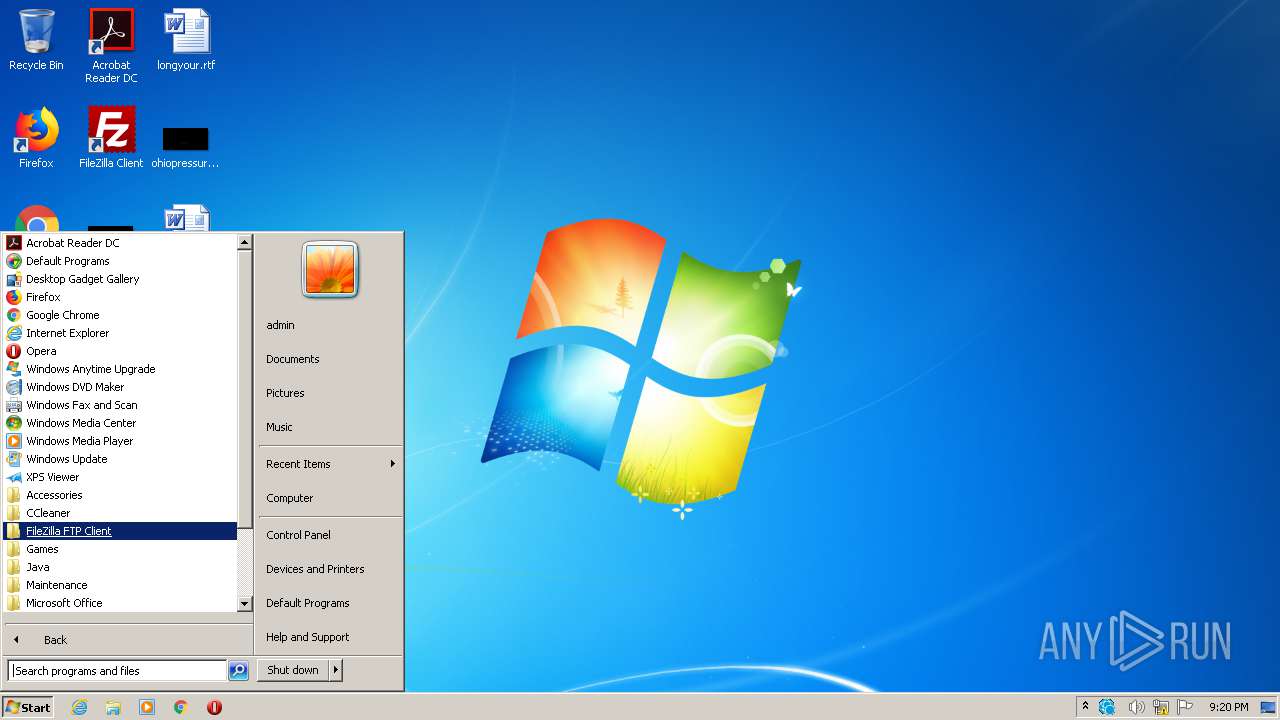Launch Firefox from the Start menu list
This screenshot has height=720, width=1280.
(121, 297)
